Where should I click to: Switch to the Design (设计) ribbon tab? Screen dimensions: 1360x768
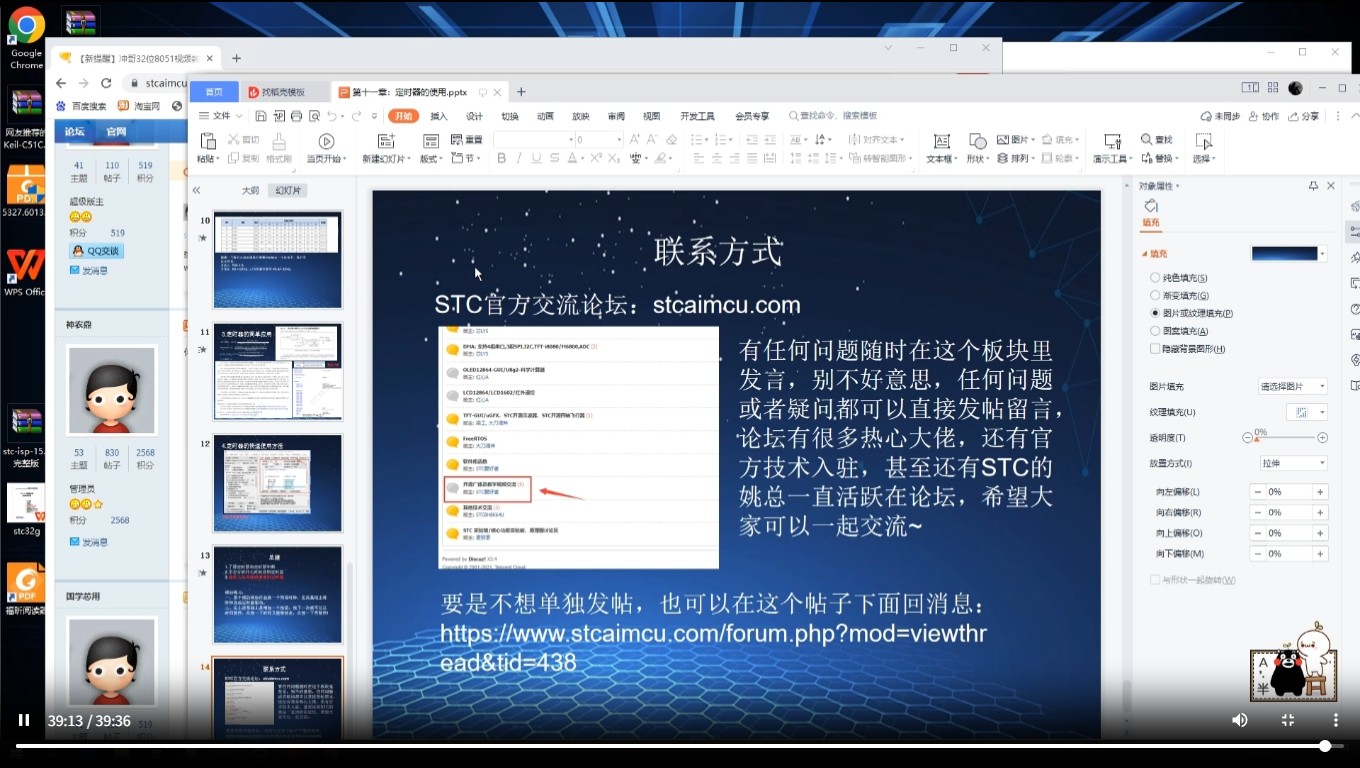(x=474, y=116)
